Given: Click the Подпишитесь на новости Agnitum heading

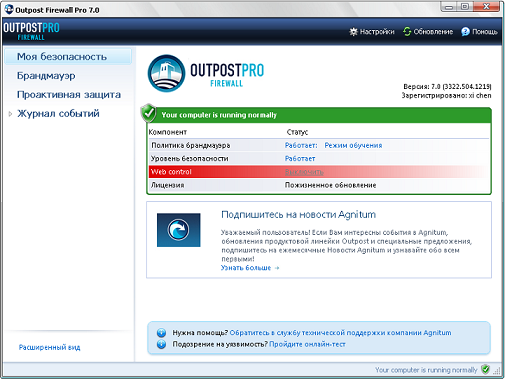Looking at the screenshot, I should pyautogui.click(x=298, y=214).
